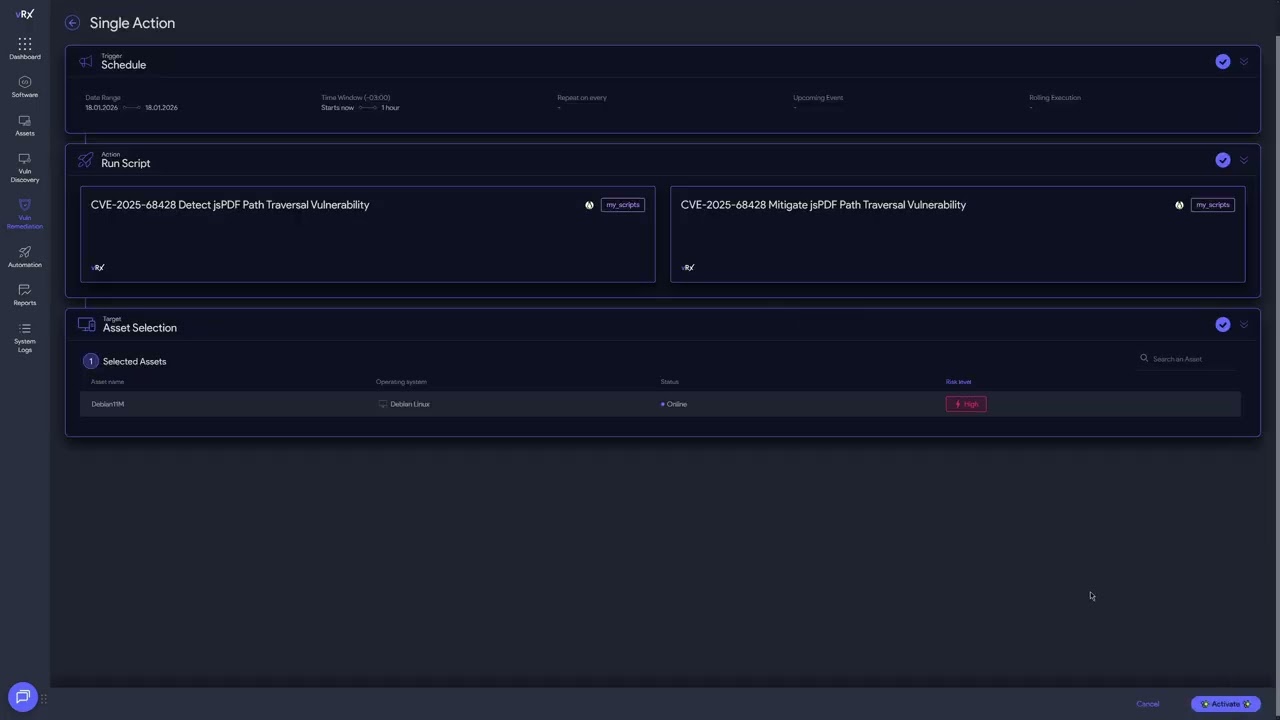The width and height of the screenshot is (1280, 720).
Task: Click the Date Range label
Action: [x=103, y=98]
